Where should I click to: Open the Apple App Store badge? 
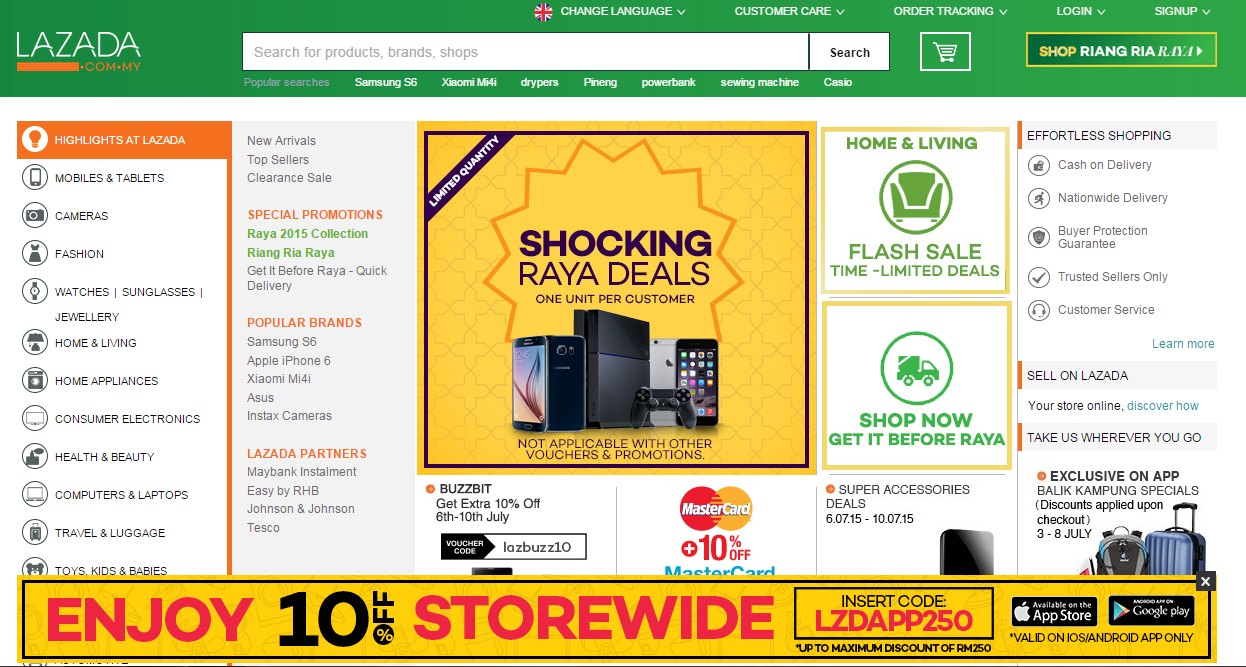(1053, 611)
